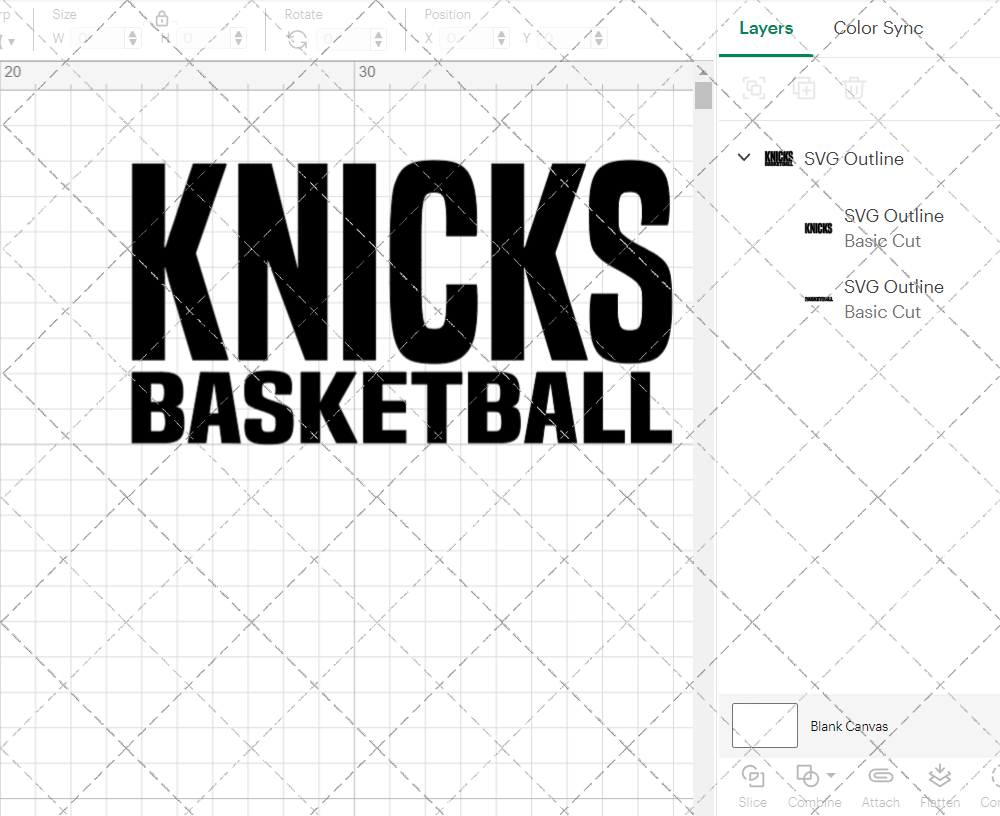Screen dimensions: 1000x816
Task: Click the rotate reset icon in the Rotate section
Action: pos(299,37)
